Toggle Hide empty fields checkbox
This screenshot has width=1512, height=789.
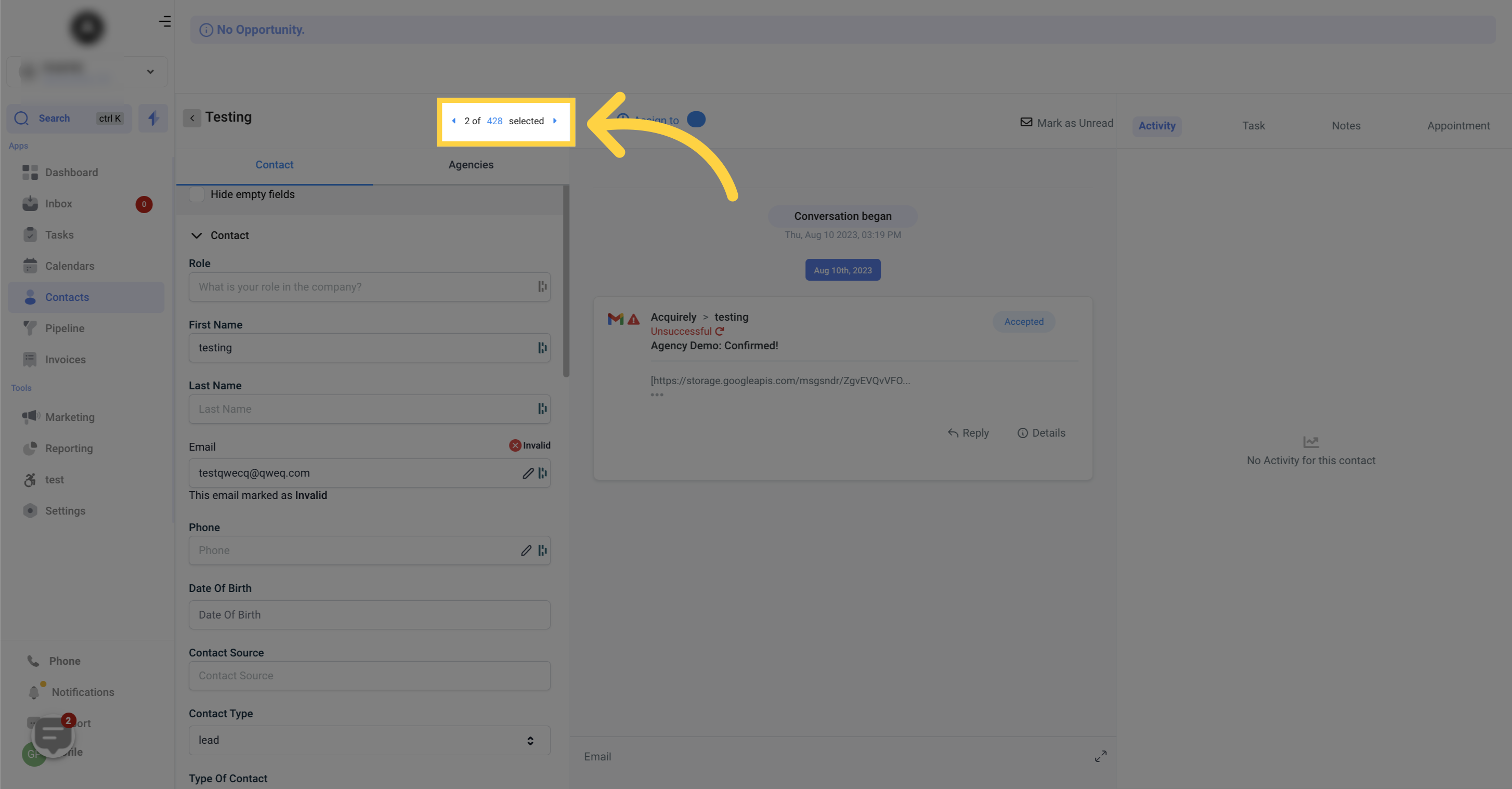click(195, 193)
